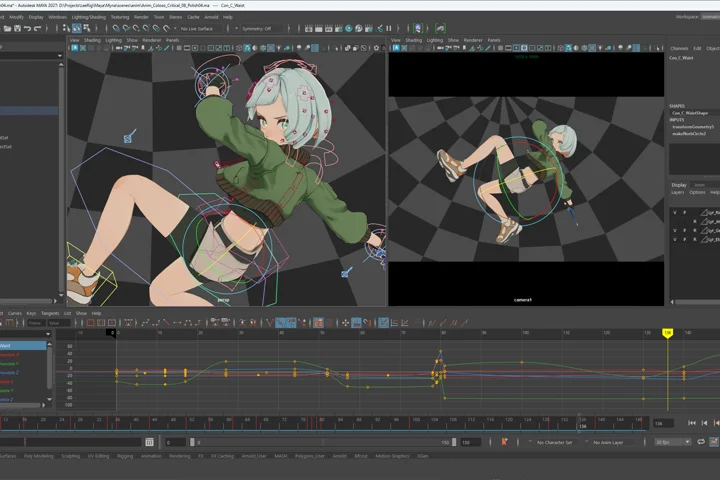
Task: Toggle visibility V of the first display layer
Action: (675, 213)
